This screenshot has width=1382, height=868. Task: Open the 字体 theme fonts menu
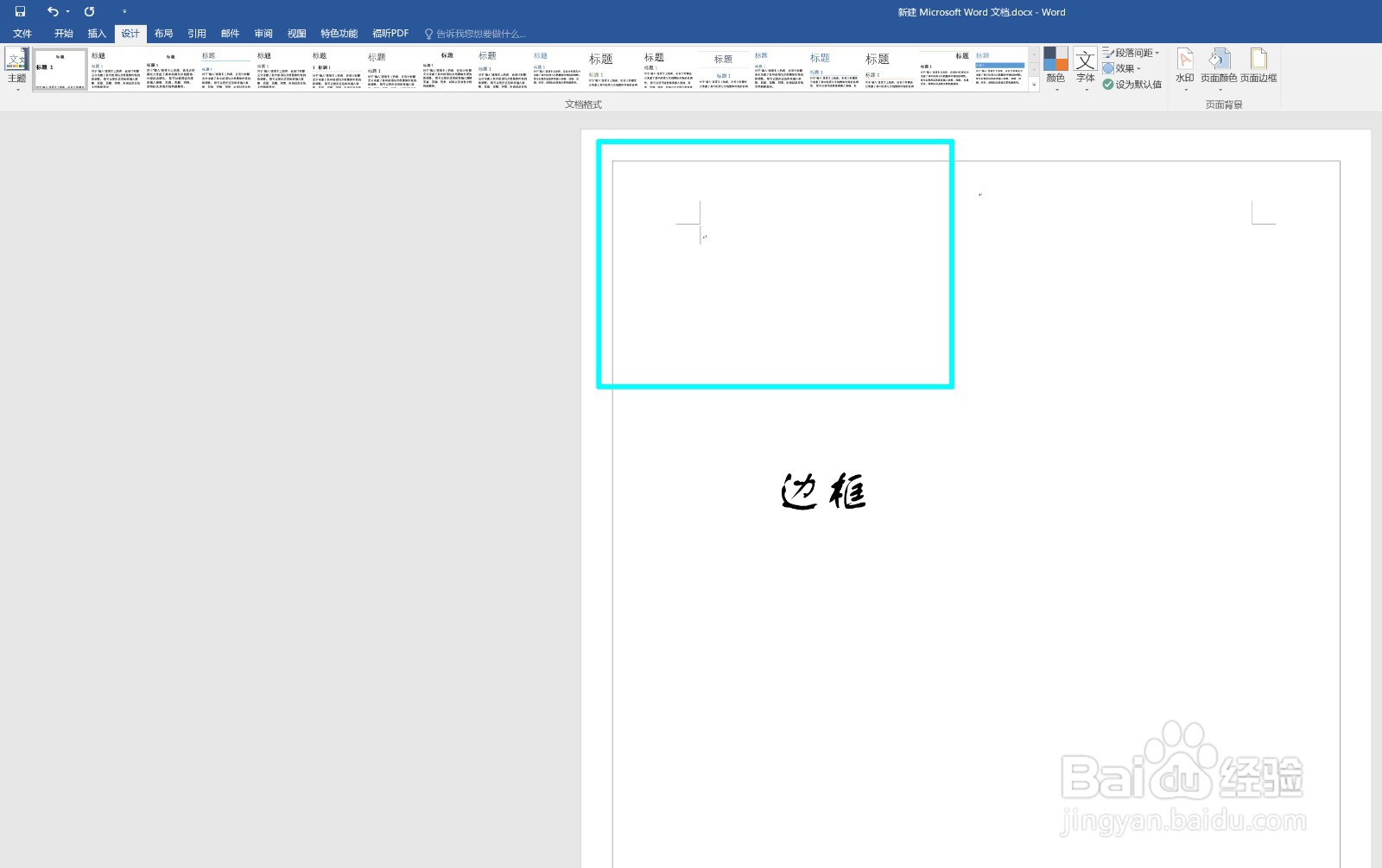1086,69
